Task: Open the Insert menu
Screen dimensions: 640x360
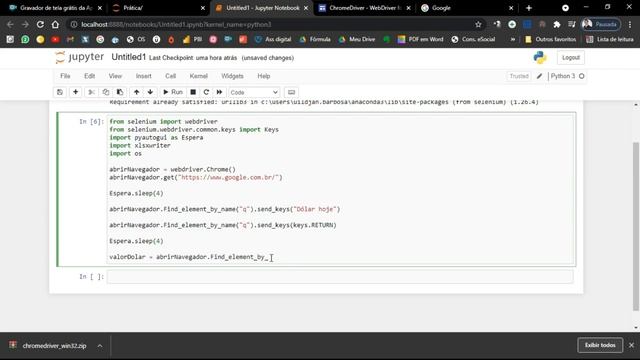Action: 143,76
